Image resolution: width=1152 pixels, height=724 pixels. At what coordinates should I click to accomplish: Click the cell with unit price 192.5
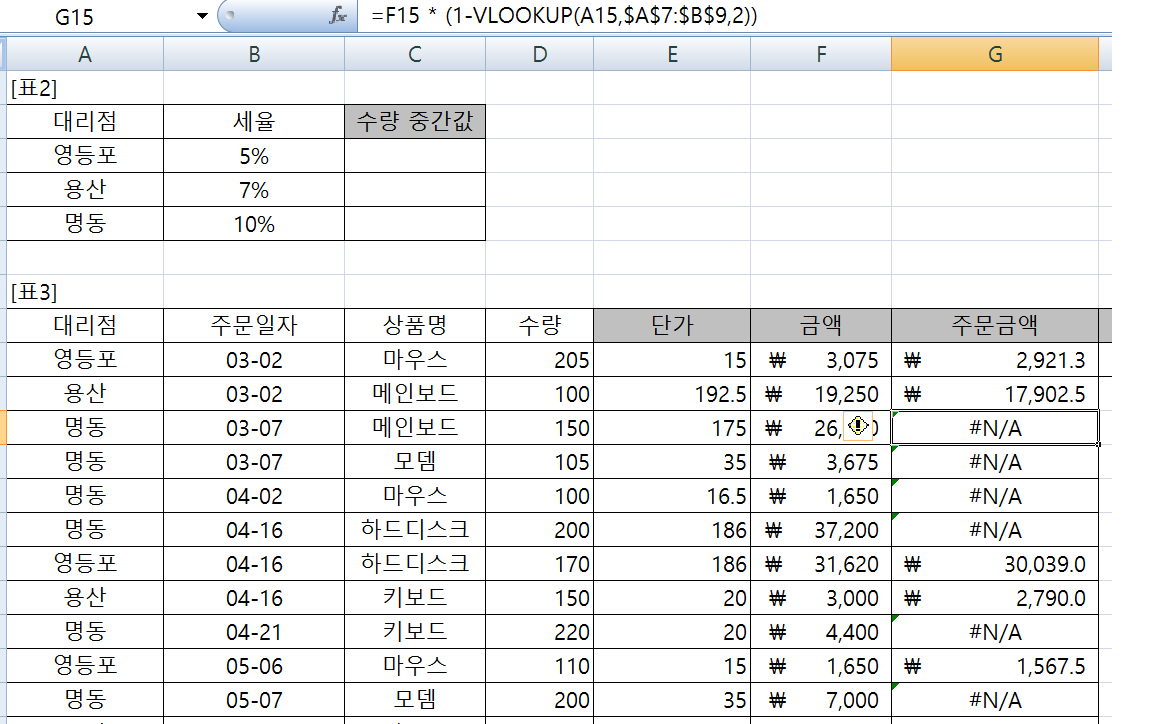671,394
